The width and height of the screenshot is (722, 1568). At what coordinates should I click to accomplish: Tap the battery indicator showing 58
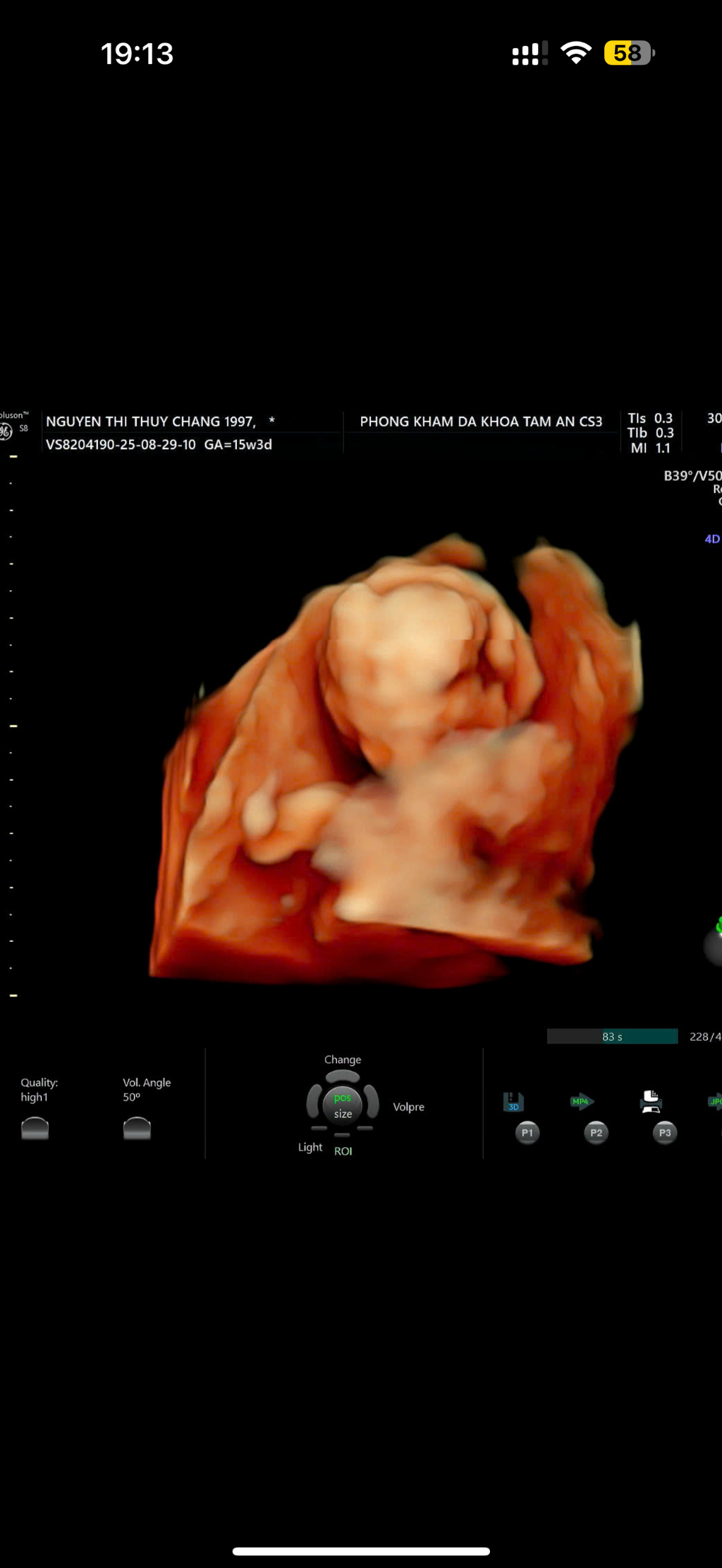pyautogui.click(x=629, y=53)
